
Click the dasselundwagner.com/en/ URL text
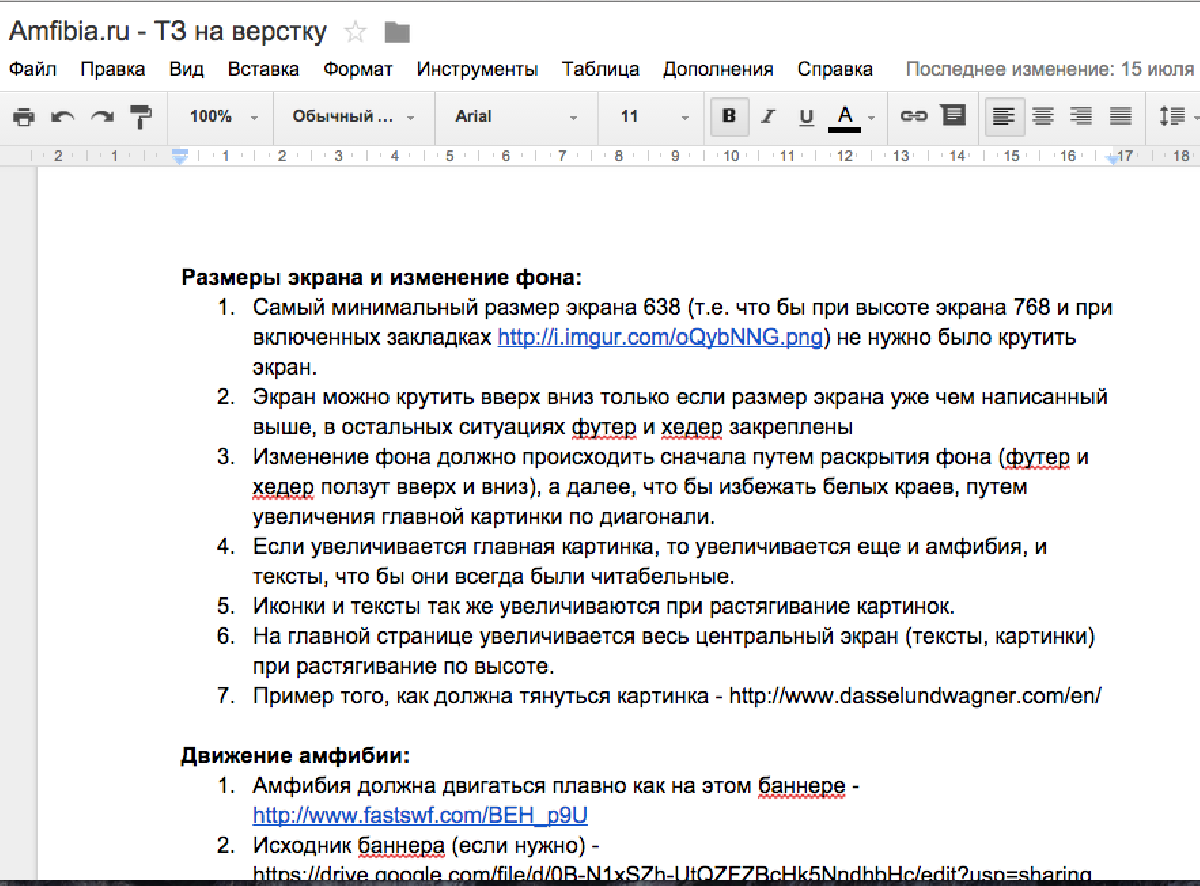[915, 695]
